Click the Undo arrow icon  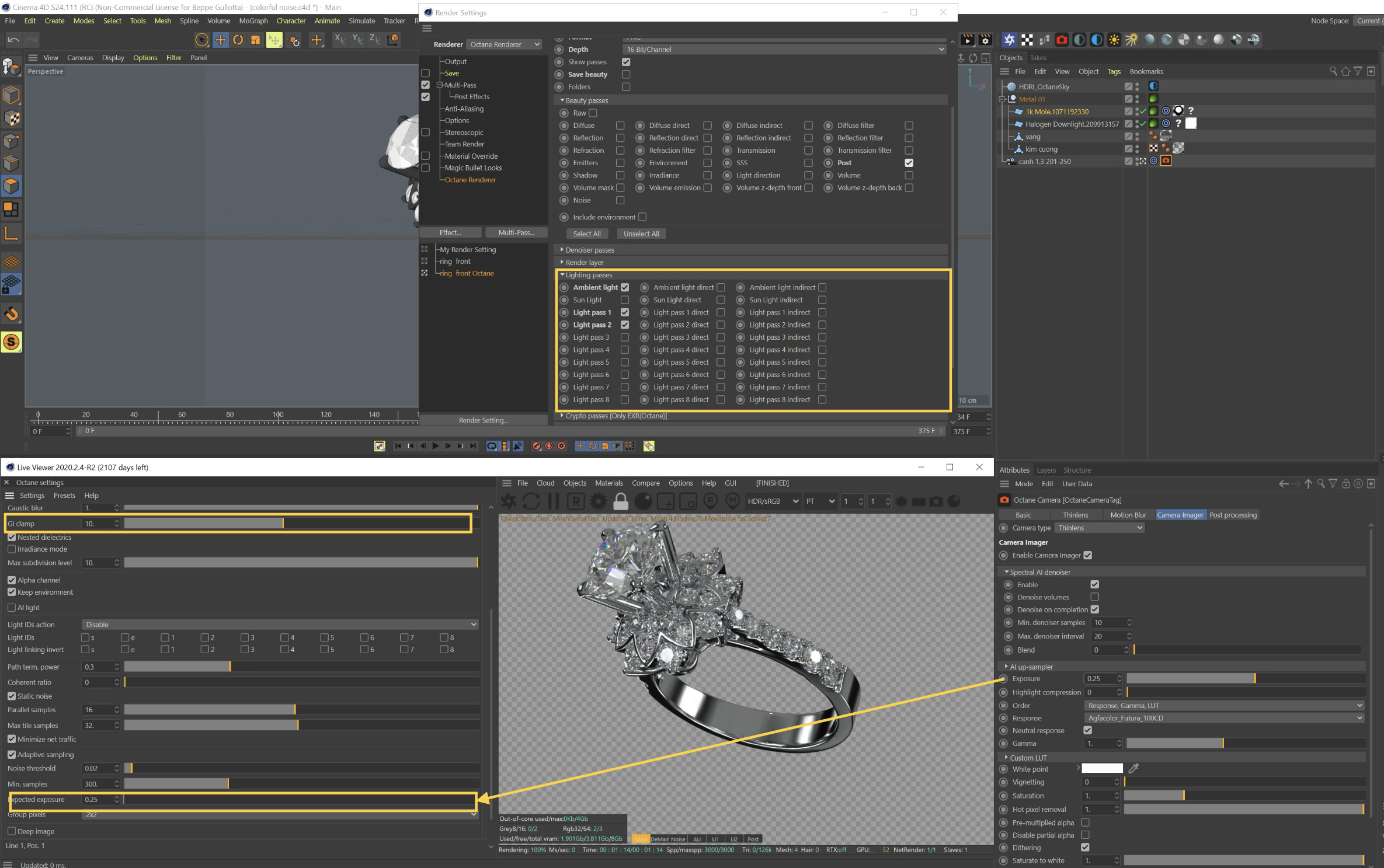coord(13,40)
